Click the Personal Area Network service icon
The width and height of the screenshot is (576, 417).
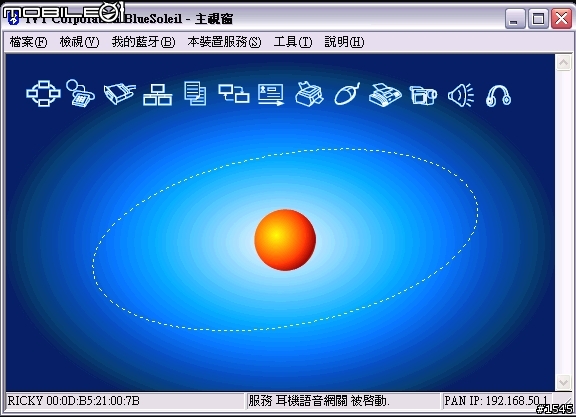pyautogui.click(x=43, y=94)
